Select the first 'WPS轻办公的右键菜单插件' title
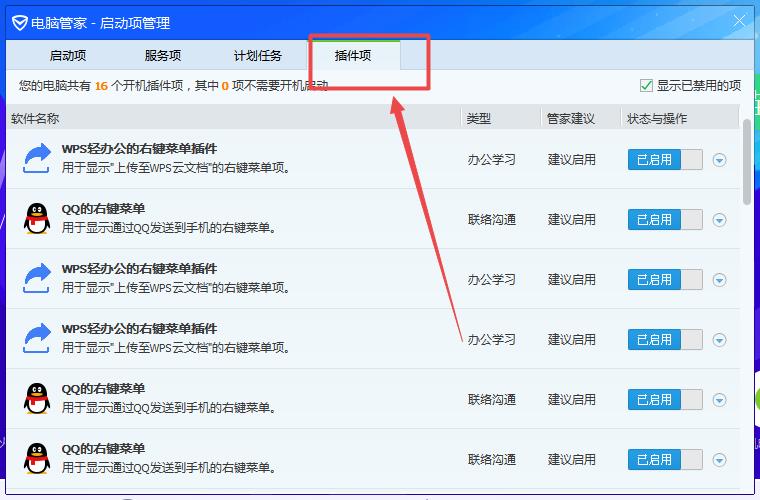Image resolution: width=760 pixels, height=500 pixels. tap(139, 149)
